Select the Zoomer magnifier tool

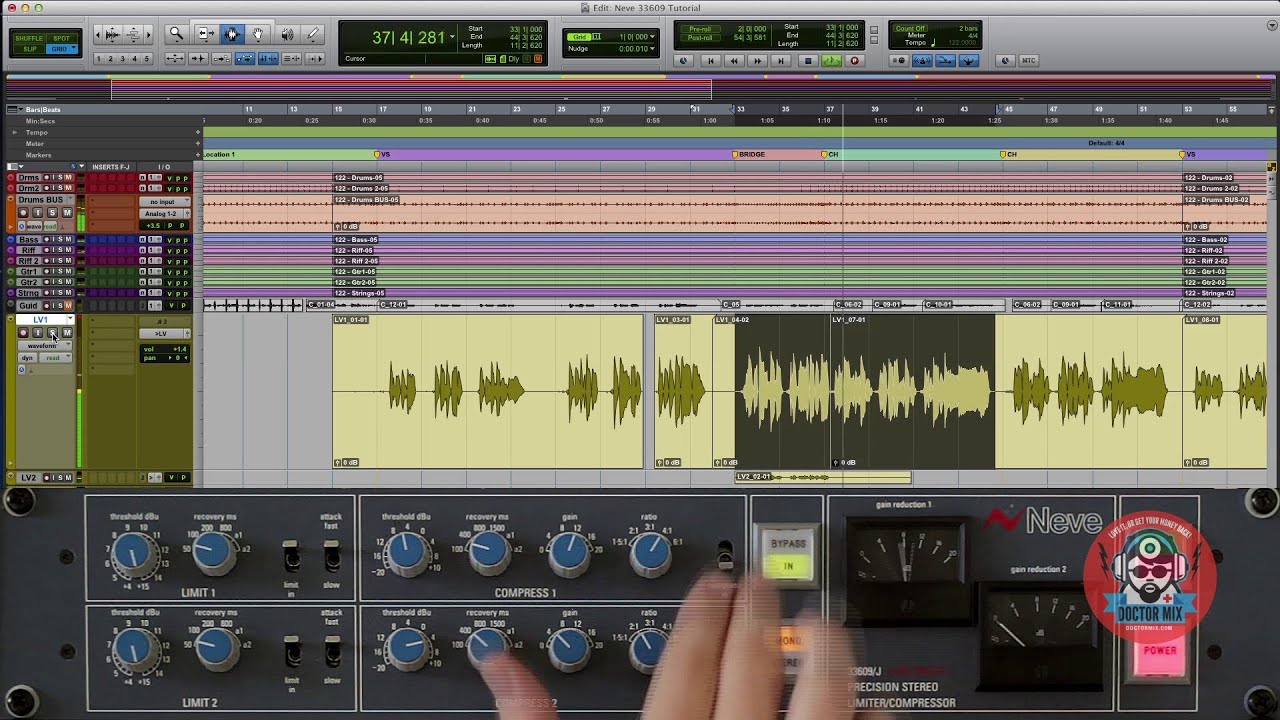177,34
